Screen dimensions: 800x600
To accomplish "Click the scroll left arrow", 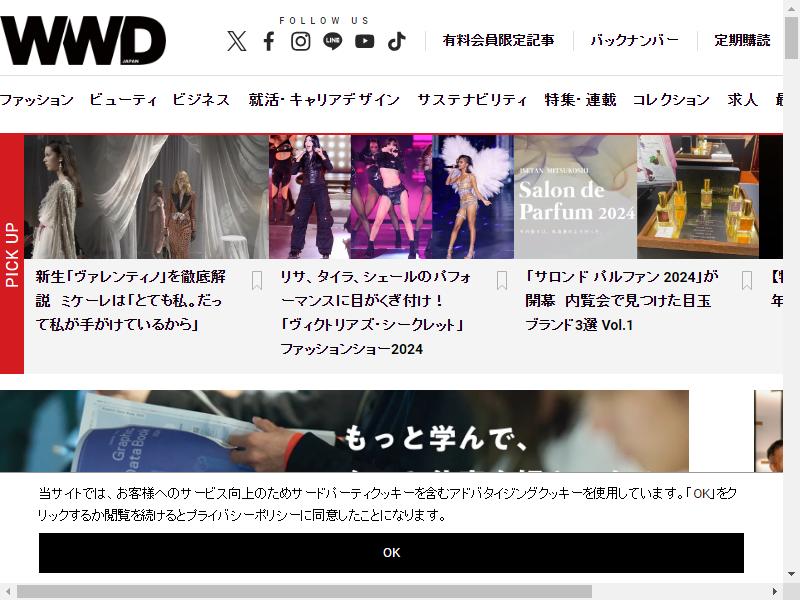I will click(8, 592).
